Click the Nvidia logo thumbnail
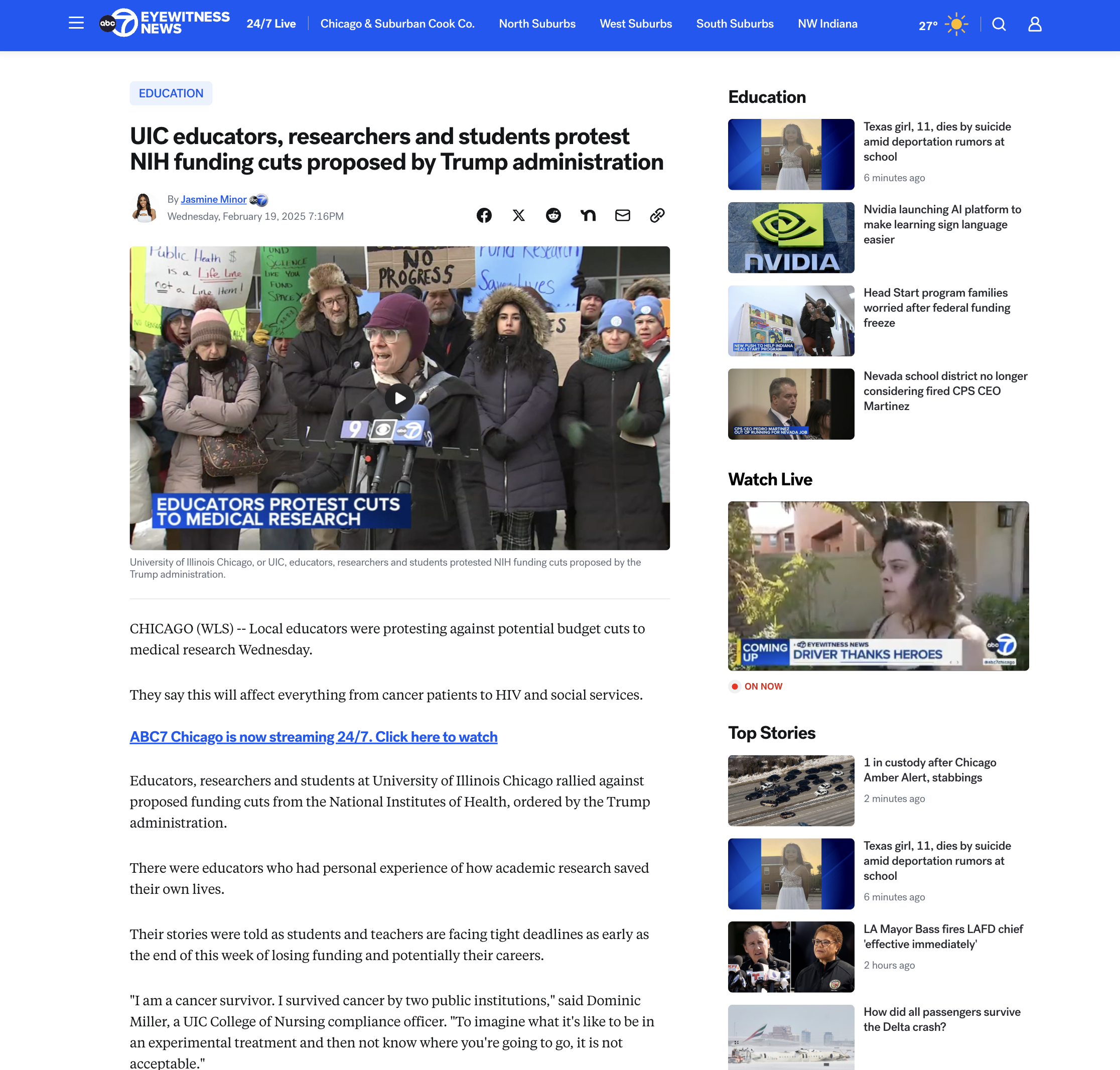Image resolution: width=1120 pixels, height=1070 pixels. click(x=791, y=238)
